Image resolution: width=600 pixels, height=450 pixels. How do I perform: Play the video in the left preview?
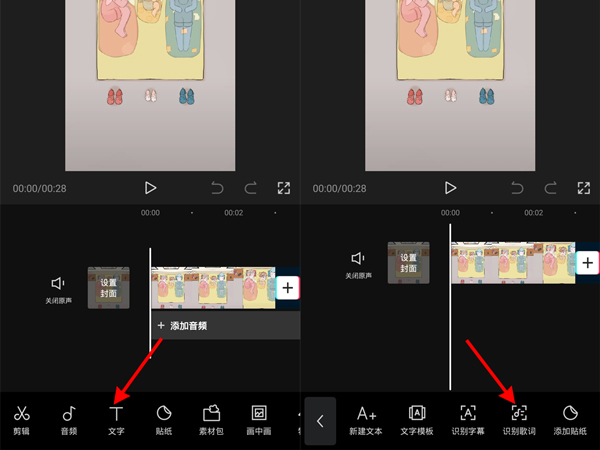pyautogui.click(x=150, y=188)
